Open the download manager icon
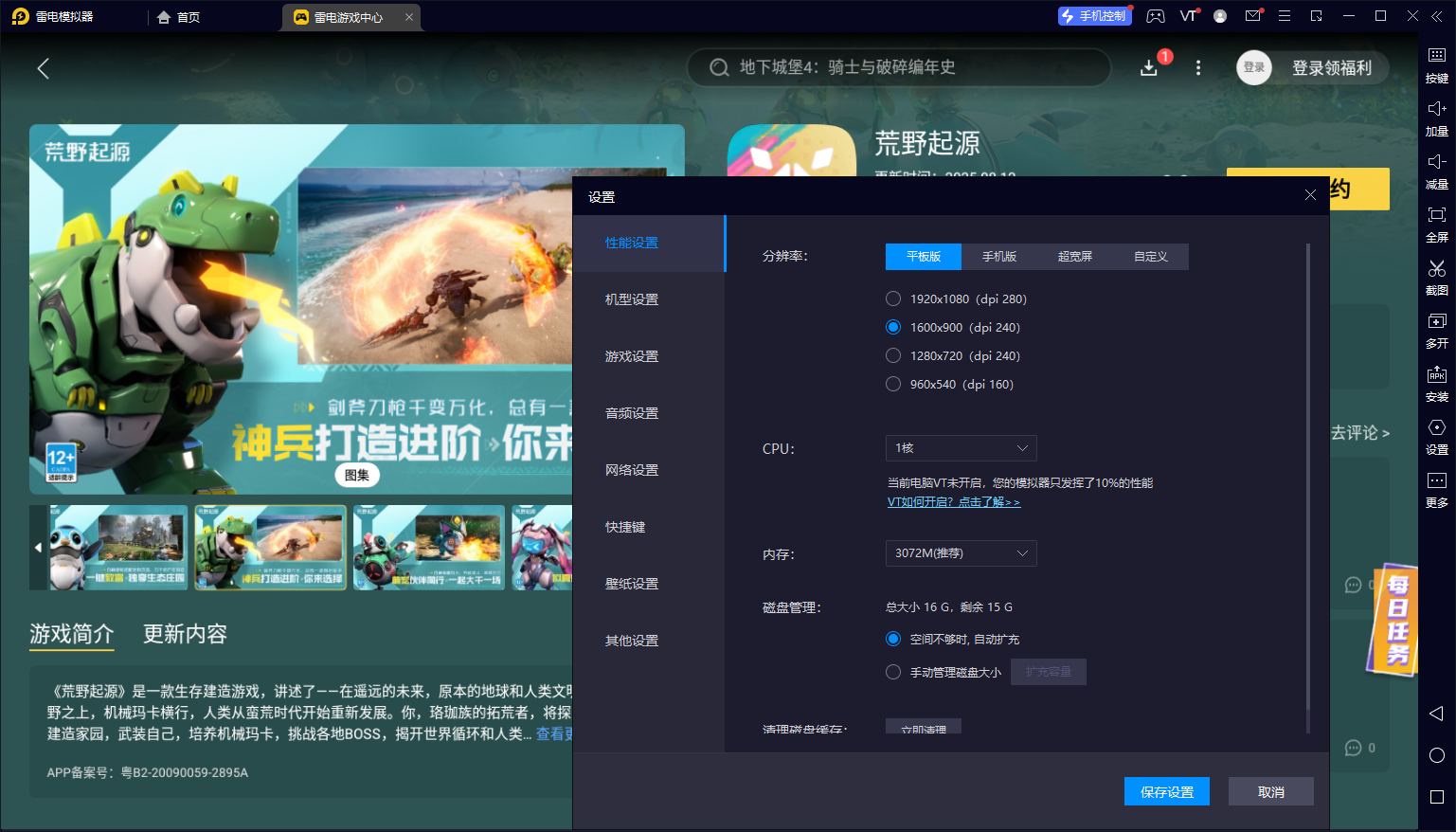Viewport: 1456px width, 832px height. (x=1149, y=68)
